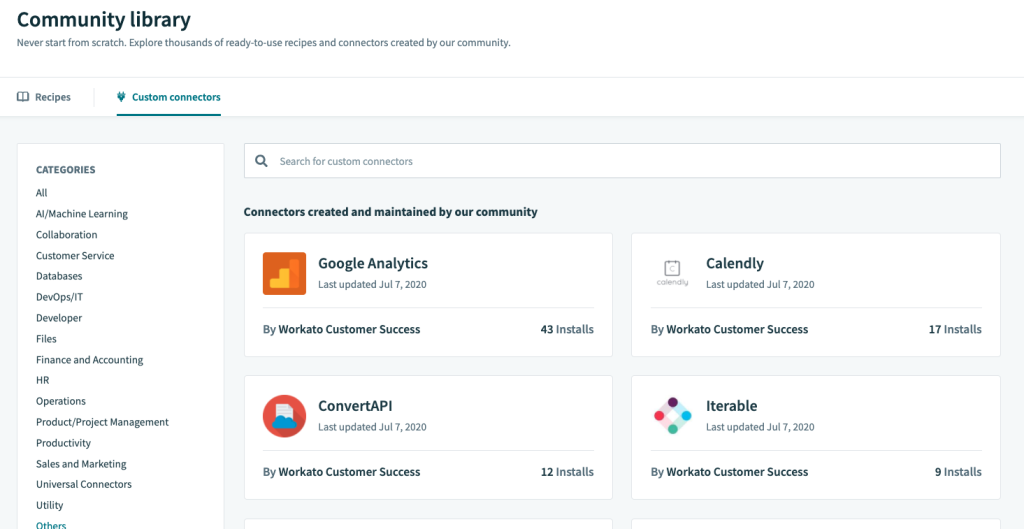This screenshot has height=529, width=1024.
Task: Open the Iterable connector title
Action: click(x=731, y=406)
